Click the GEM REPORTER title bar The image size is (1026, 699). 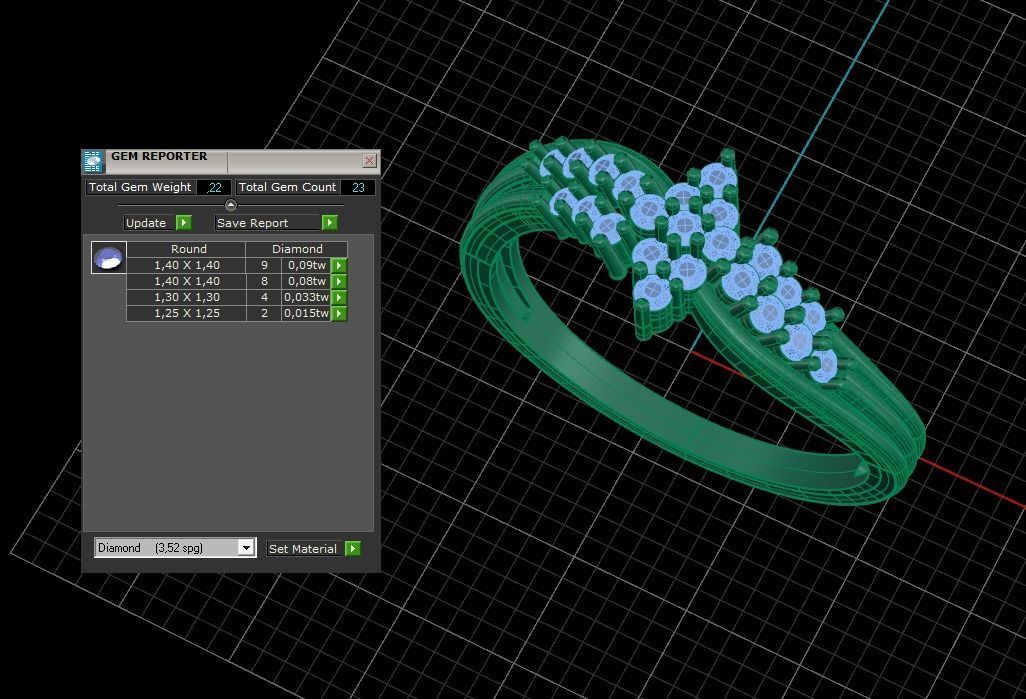231,161
